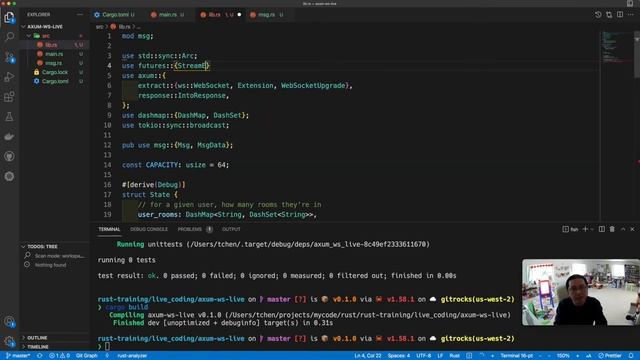640x360 pixels.
Task: Collapse the AXUM-WS-LIVE explorer section
Action: [45, 27]
